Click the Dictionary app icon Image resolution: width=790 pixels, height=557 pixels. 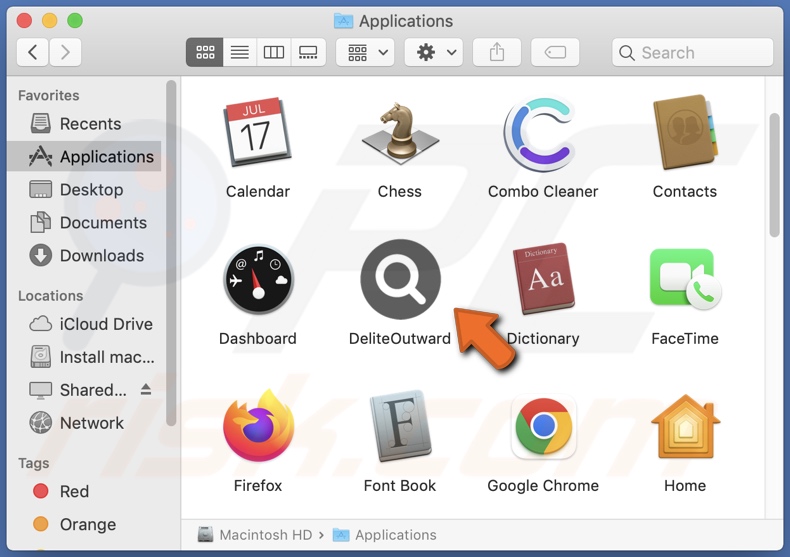tap(543, 278)
